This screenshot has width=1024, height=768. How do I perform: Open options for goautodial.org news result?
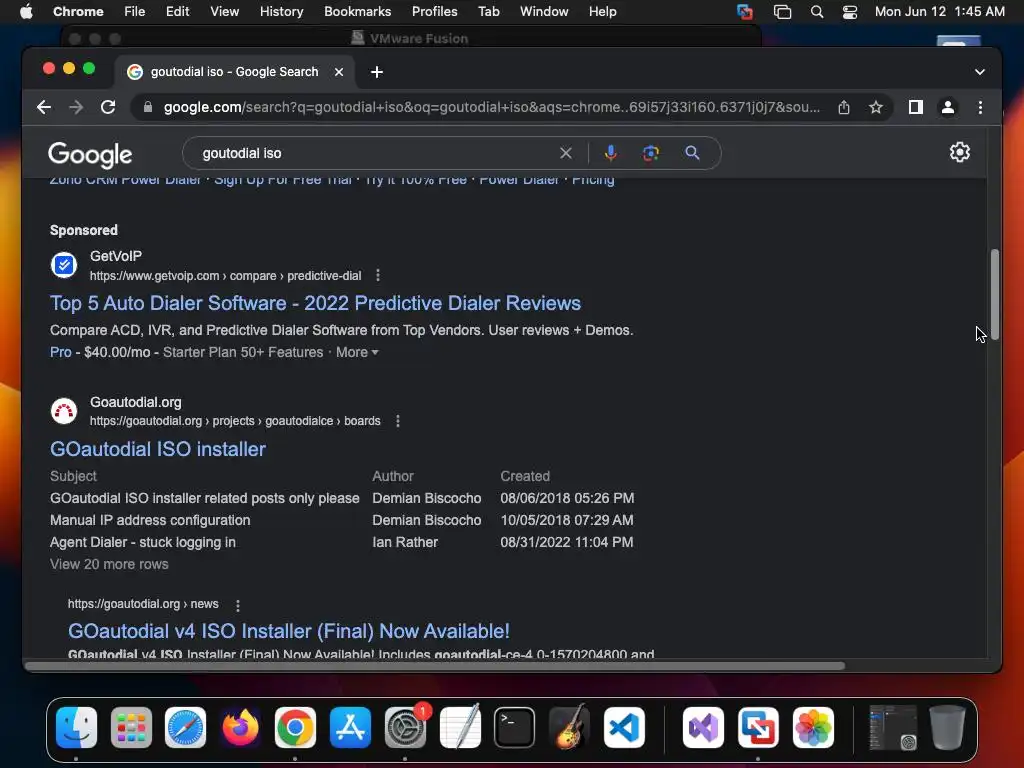point(238,605)
